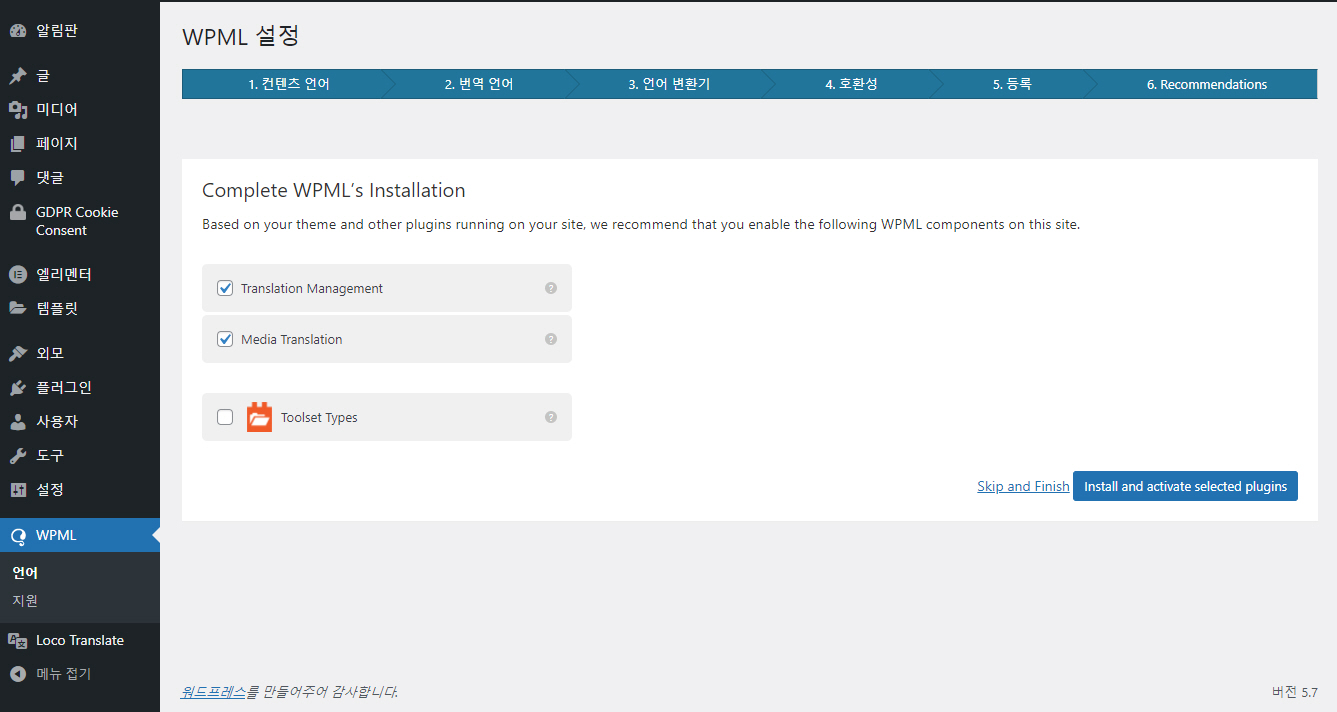Click the Toolset Types label text

click(319, 417)
